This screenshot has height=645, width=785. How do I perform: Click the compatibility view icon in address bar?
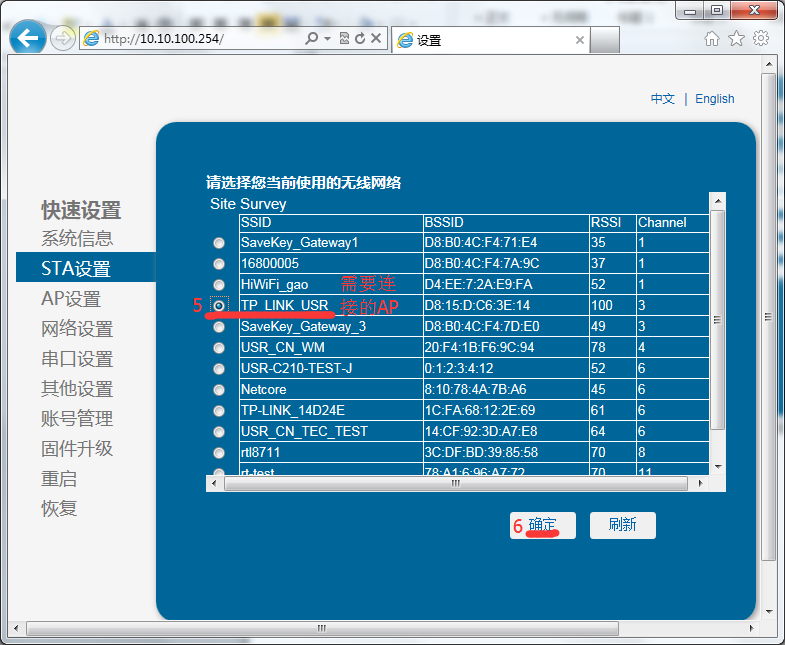(x=344, y=39)
